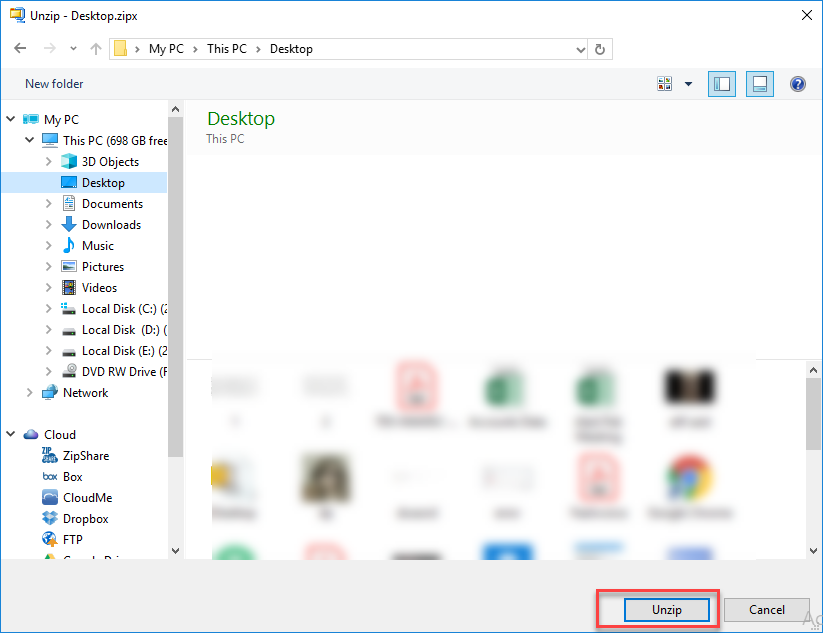Expand the Pictures tree node

coord(48,266)
